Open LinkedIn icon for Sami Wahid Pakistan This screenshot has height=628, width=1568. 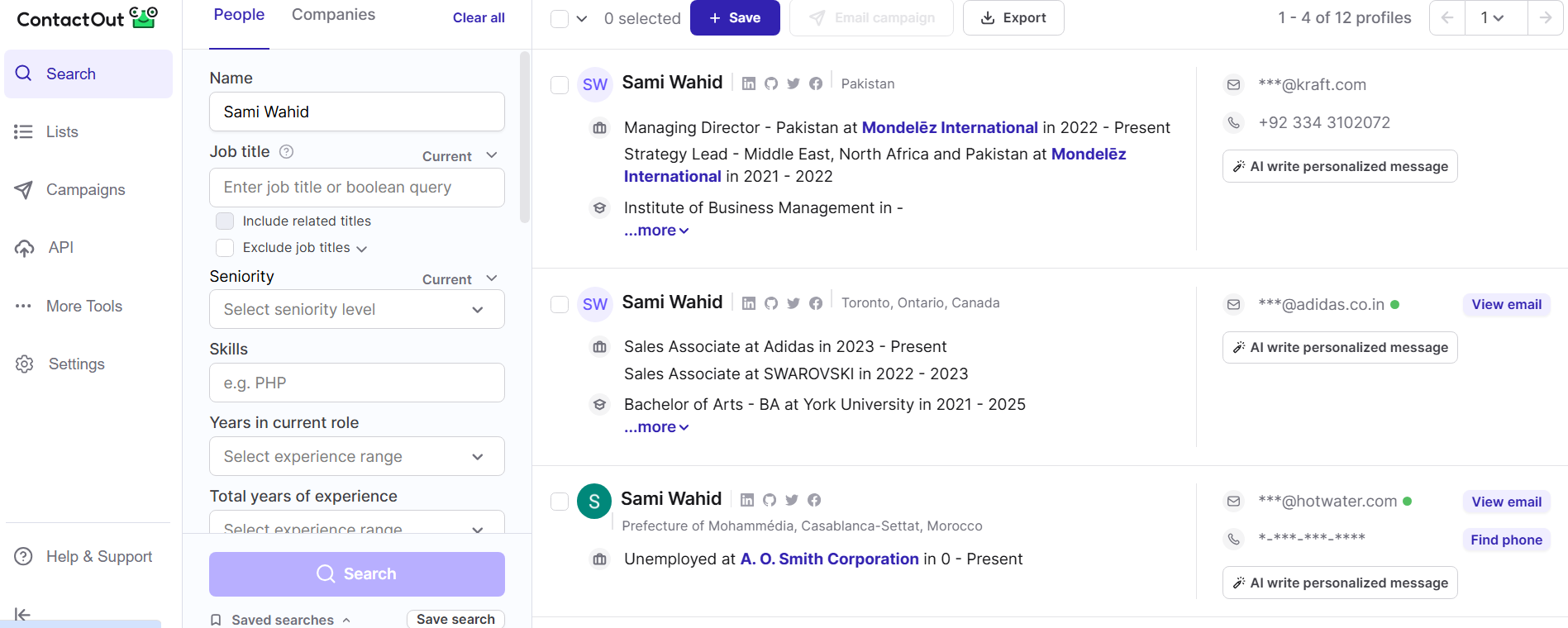749,83
